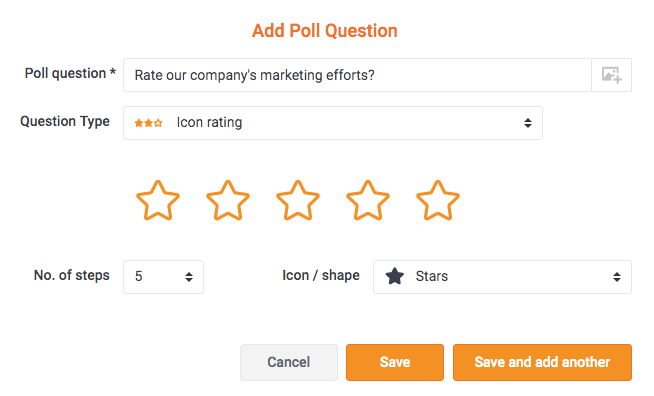Viewport: 654px width, 396px height.
Task: Select the first rating star
Action: click(x=158, y=201)
